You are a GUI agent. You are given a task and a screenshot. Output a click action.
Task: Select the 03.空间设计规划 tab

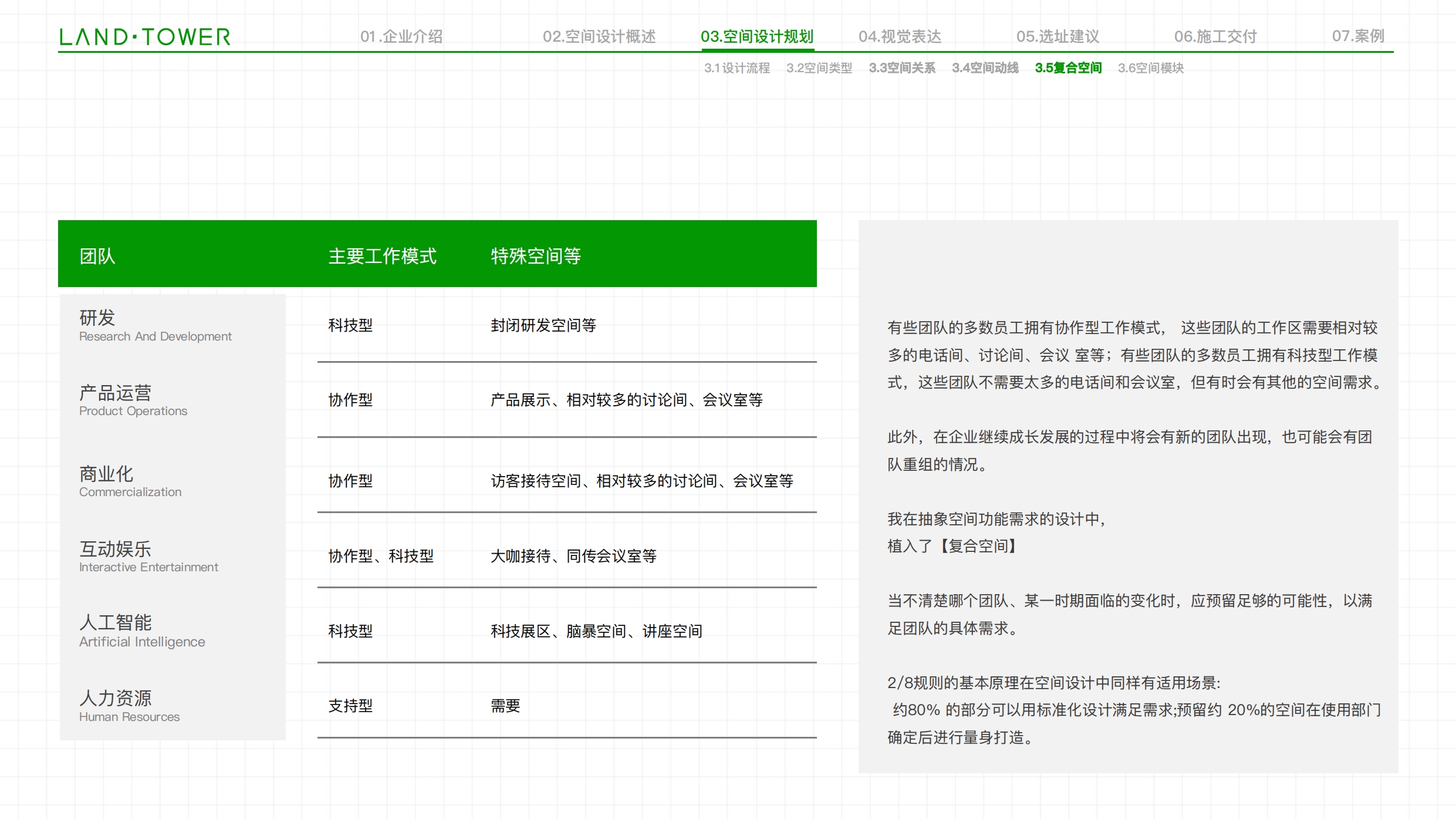(x=757, y=36)
